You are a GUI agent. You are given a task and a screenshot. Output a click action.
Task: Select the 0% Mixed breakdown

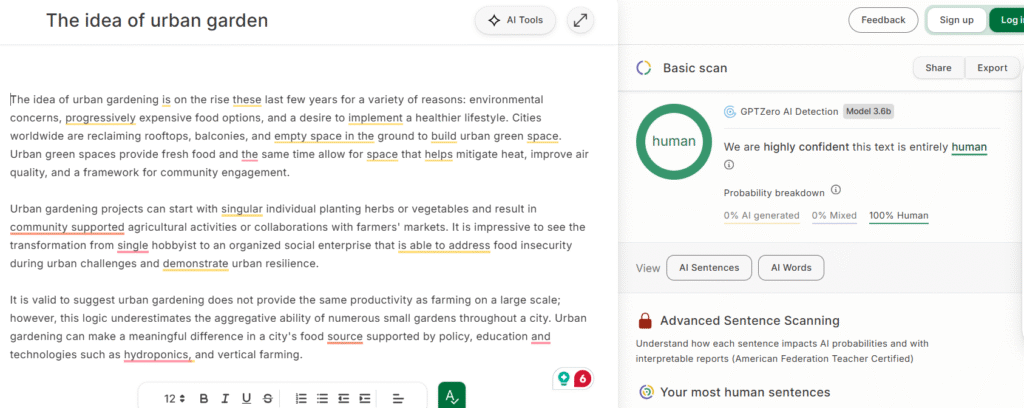pos(834,215)
